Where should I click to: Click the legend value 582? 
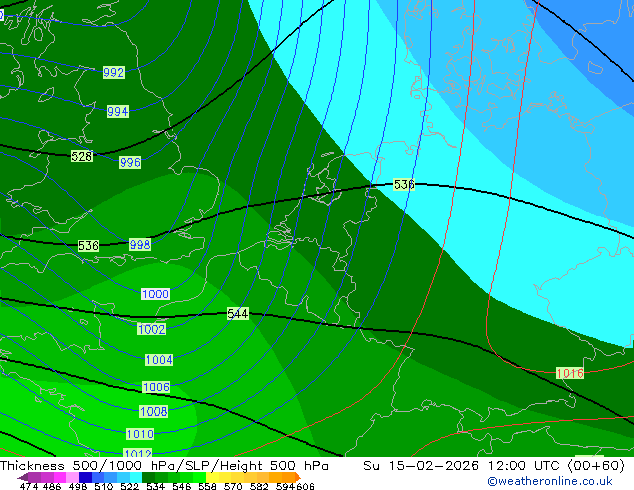pos(259,486)
